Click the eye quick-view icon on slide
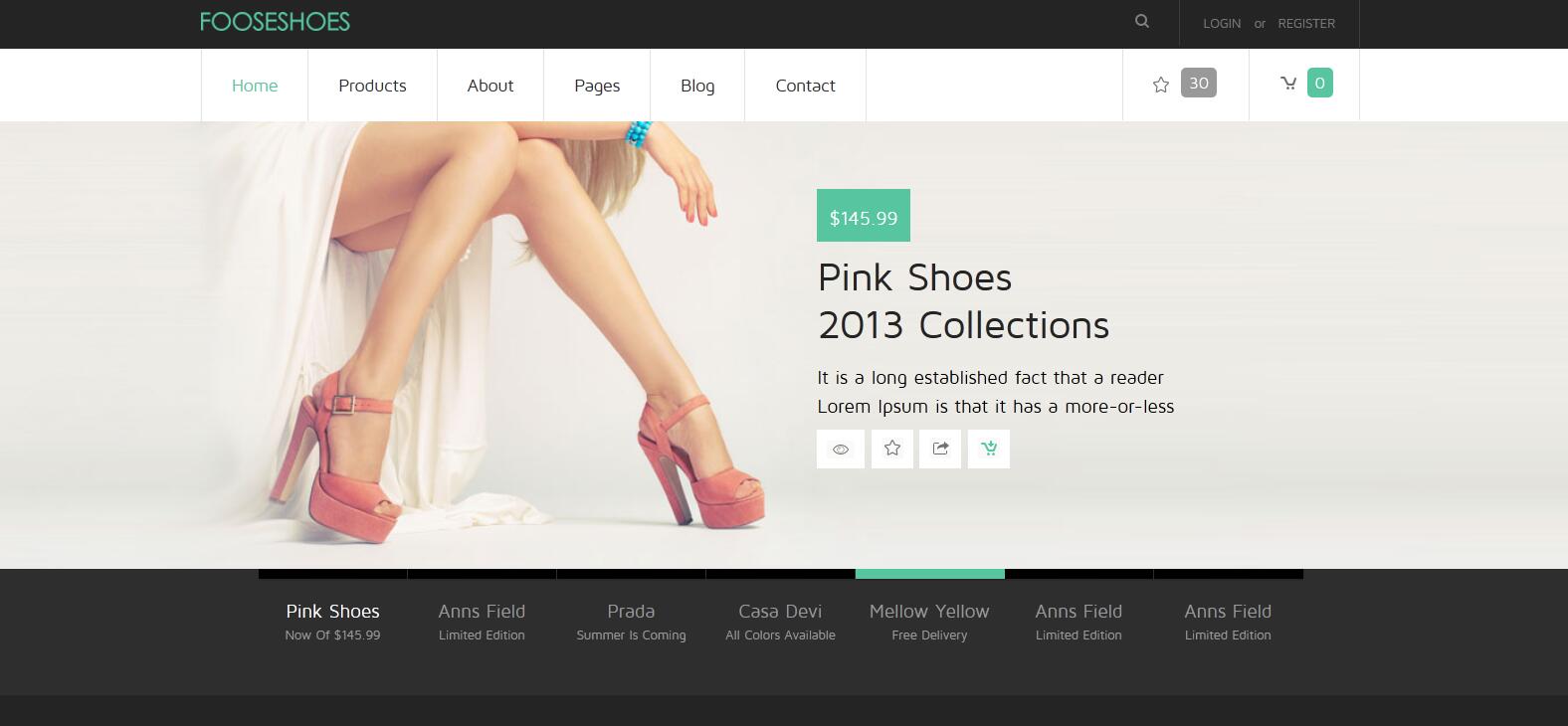1568x726 pixels. coord(841,449)
